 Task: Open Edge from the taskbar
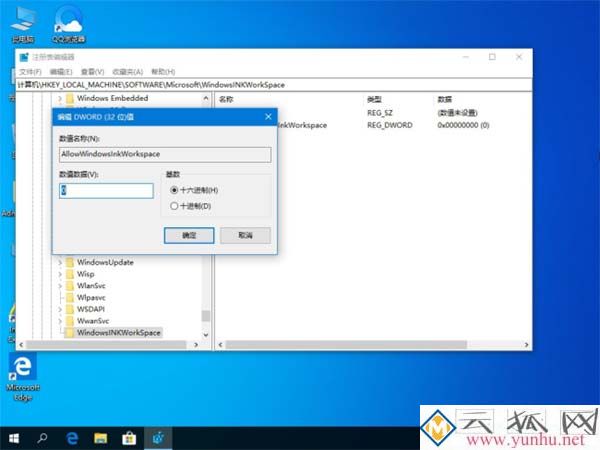pyautogui.click(x=72, y=438)
